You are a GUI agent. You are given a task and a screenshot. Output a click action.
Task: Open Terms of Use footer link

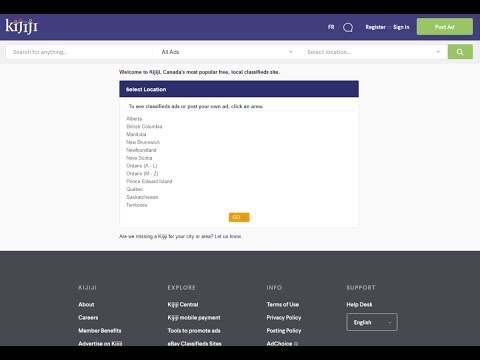coord(283,304)
